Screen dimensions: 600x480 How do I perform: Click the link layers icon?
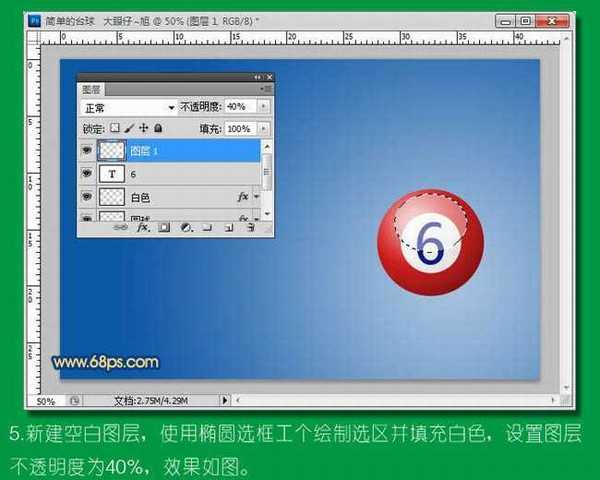[121, 228]
